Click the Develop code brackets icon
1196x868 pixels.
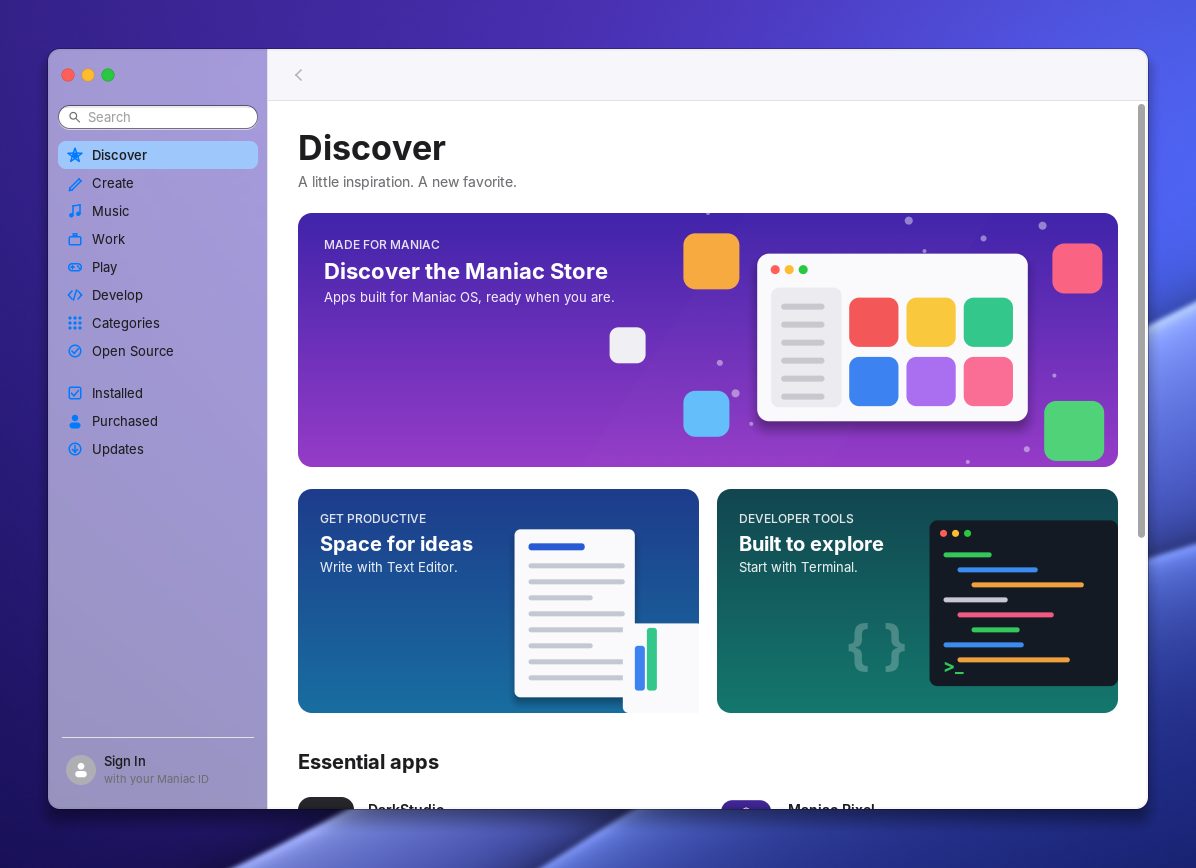point(75,295)
